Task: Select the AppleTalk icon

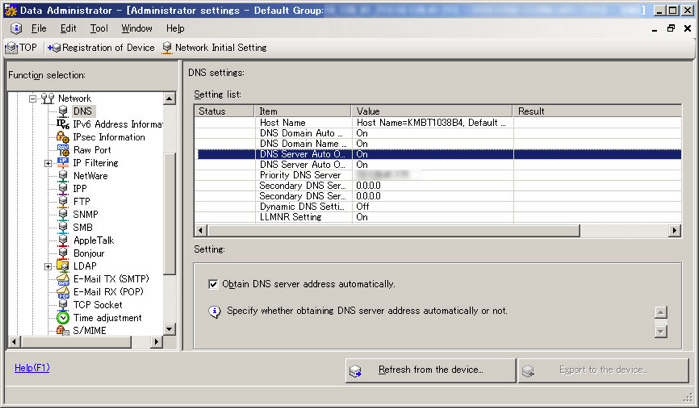Action: [x=63, y=240]
